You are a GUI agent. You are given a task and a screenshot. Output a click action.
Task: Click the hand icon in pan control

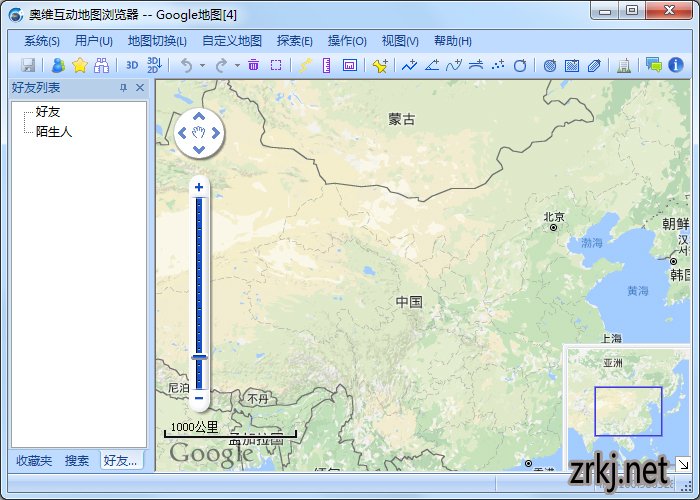[199, 133]
